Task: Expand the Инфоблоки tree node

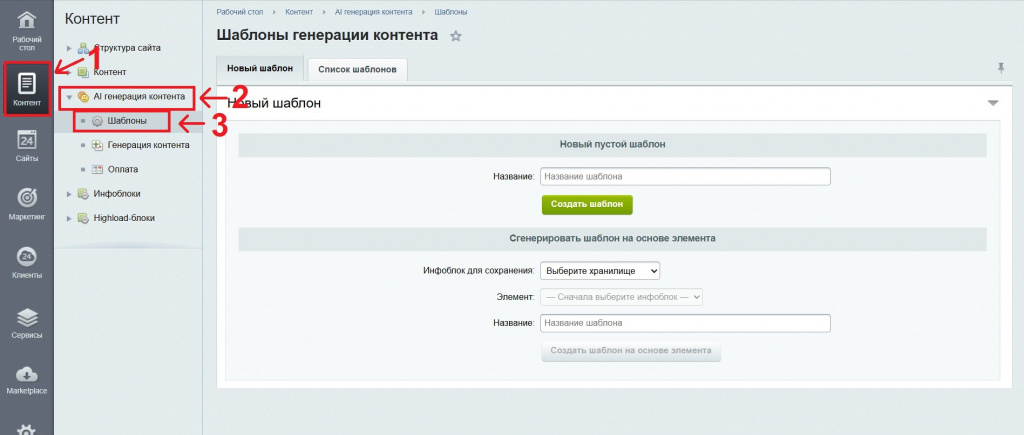Action: tap(69, 194)
